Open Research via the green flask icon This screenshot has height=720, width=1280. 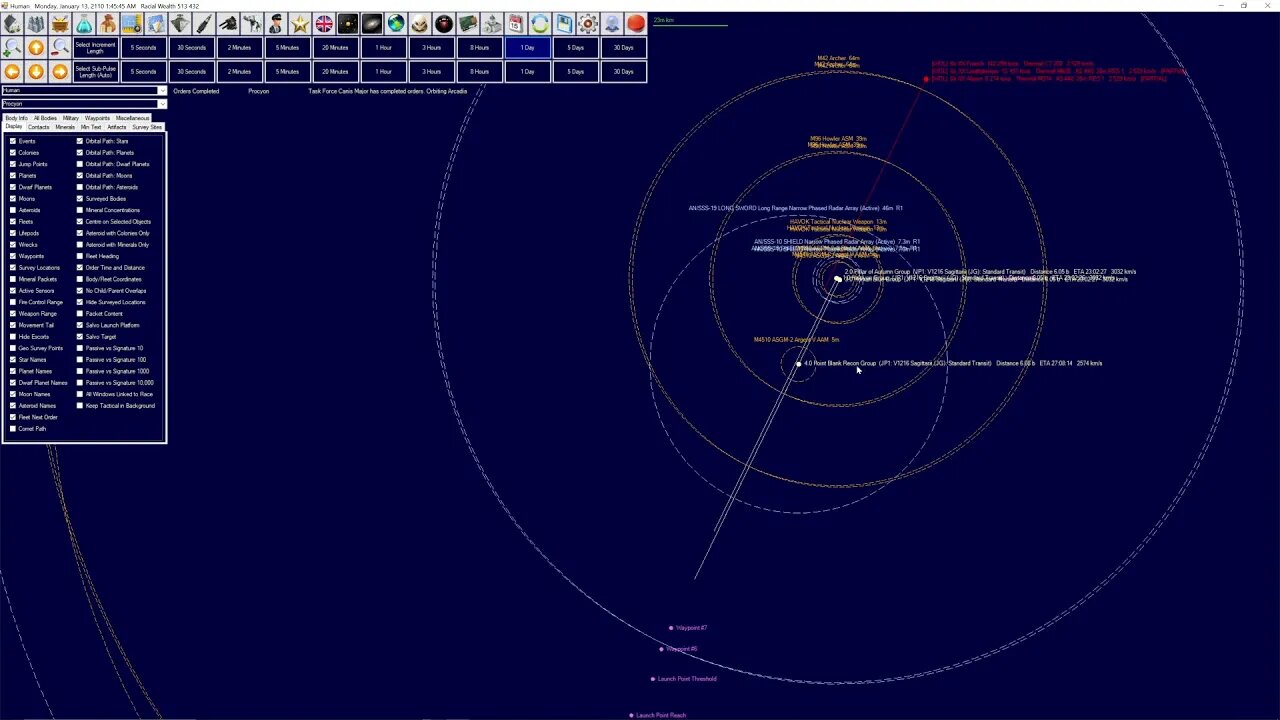tap(84, 23)
